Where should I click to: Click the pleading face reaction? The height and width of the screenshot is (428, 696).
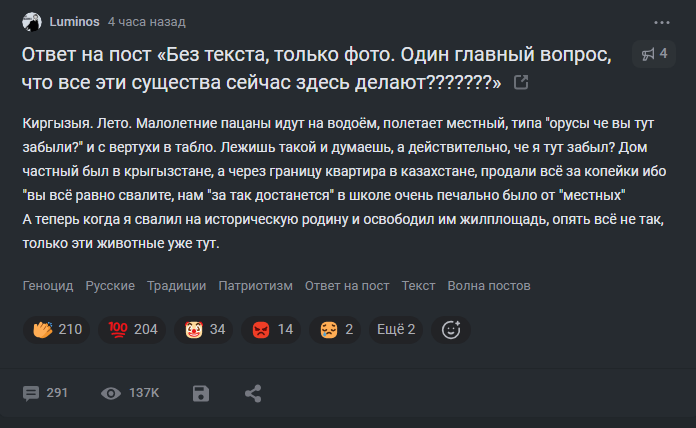[336, 330]
